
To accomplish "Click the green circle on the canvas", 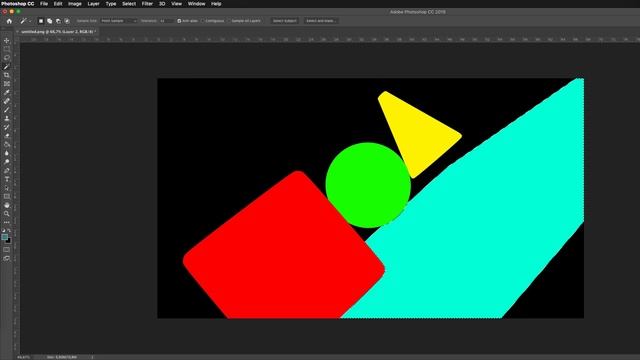I will pyautogui.click(x=368, y=185).
